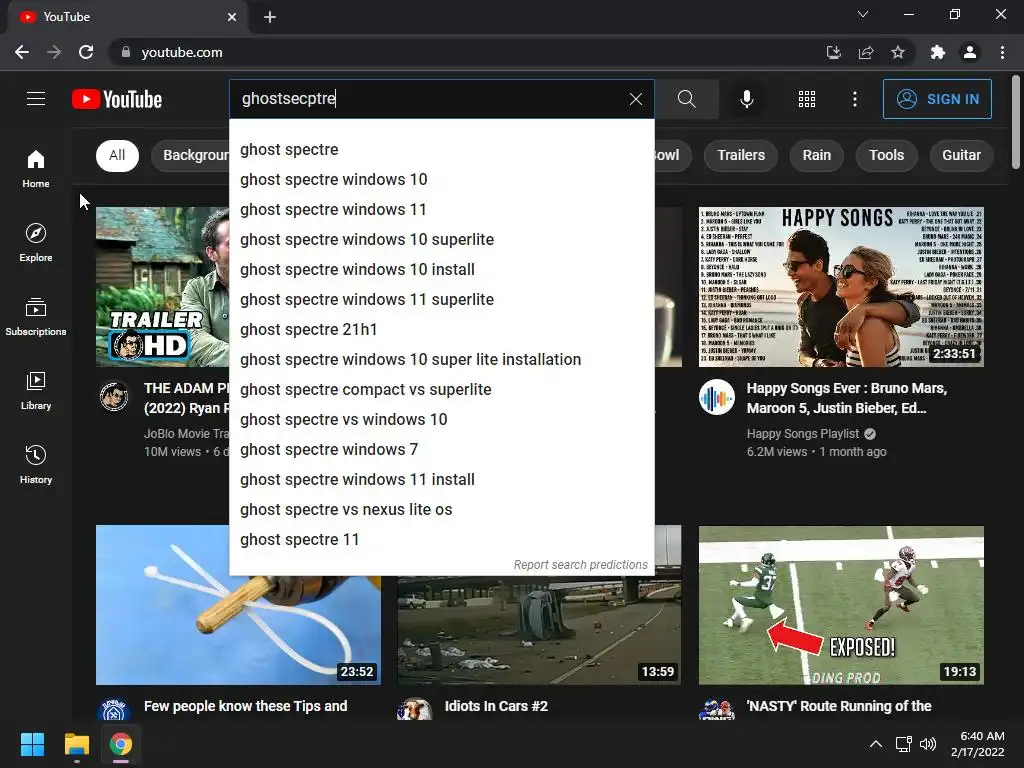Pick 'ghost spectre windows 7' suggestion
This screenshot has height=768, width=1024.
pyautogui.click(x=442, y=450)
